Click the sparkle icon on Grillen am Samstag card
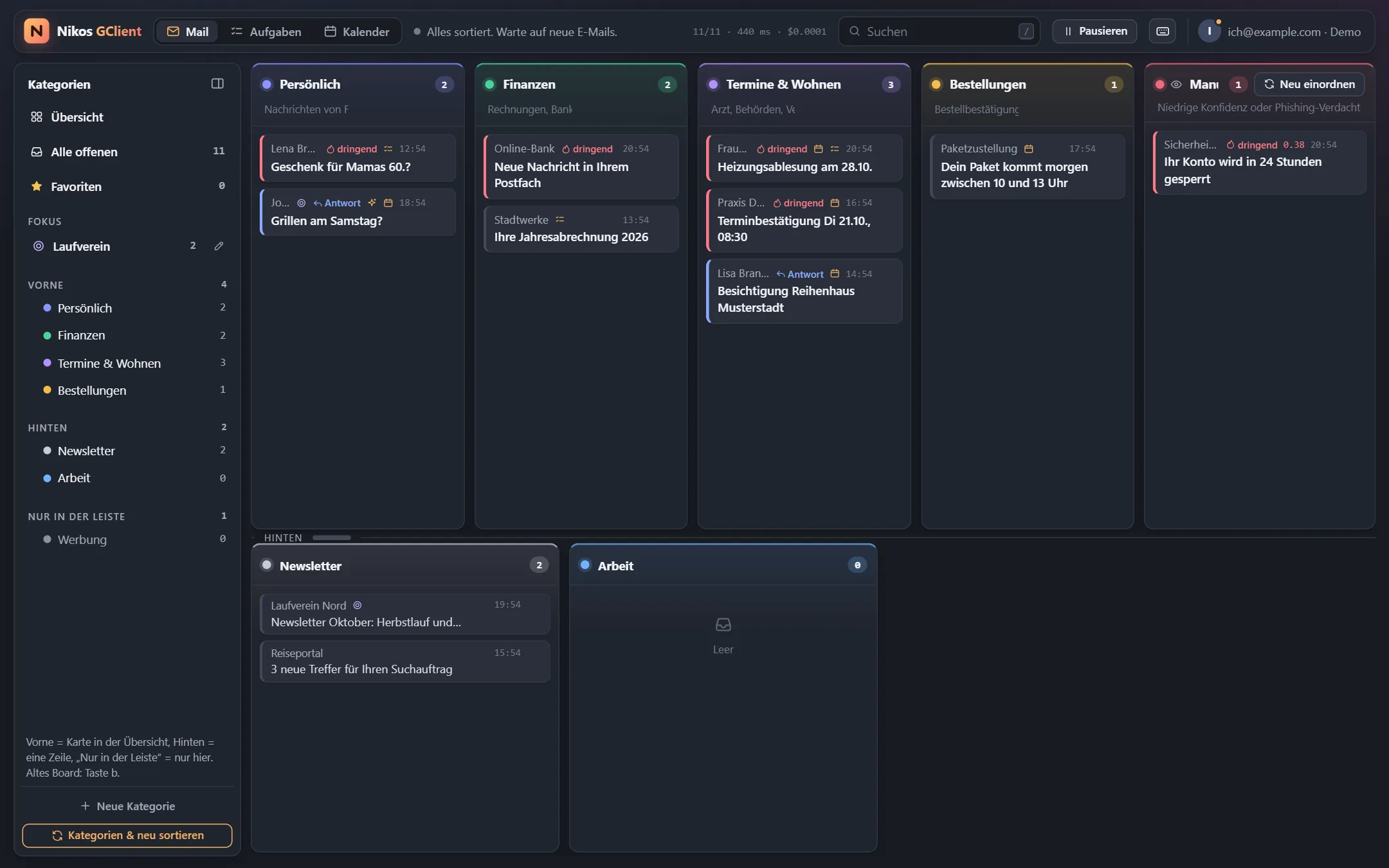Viewport: 1389px width, 868px height. pos(372,203)
